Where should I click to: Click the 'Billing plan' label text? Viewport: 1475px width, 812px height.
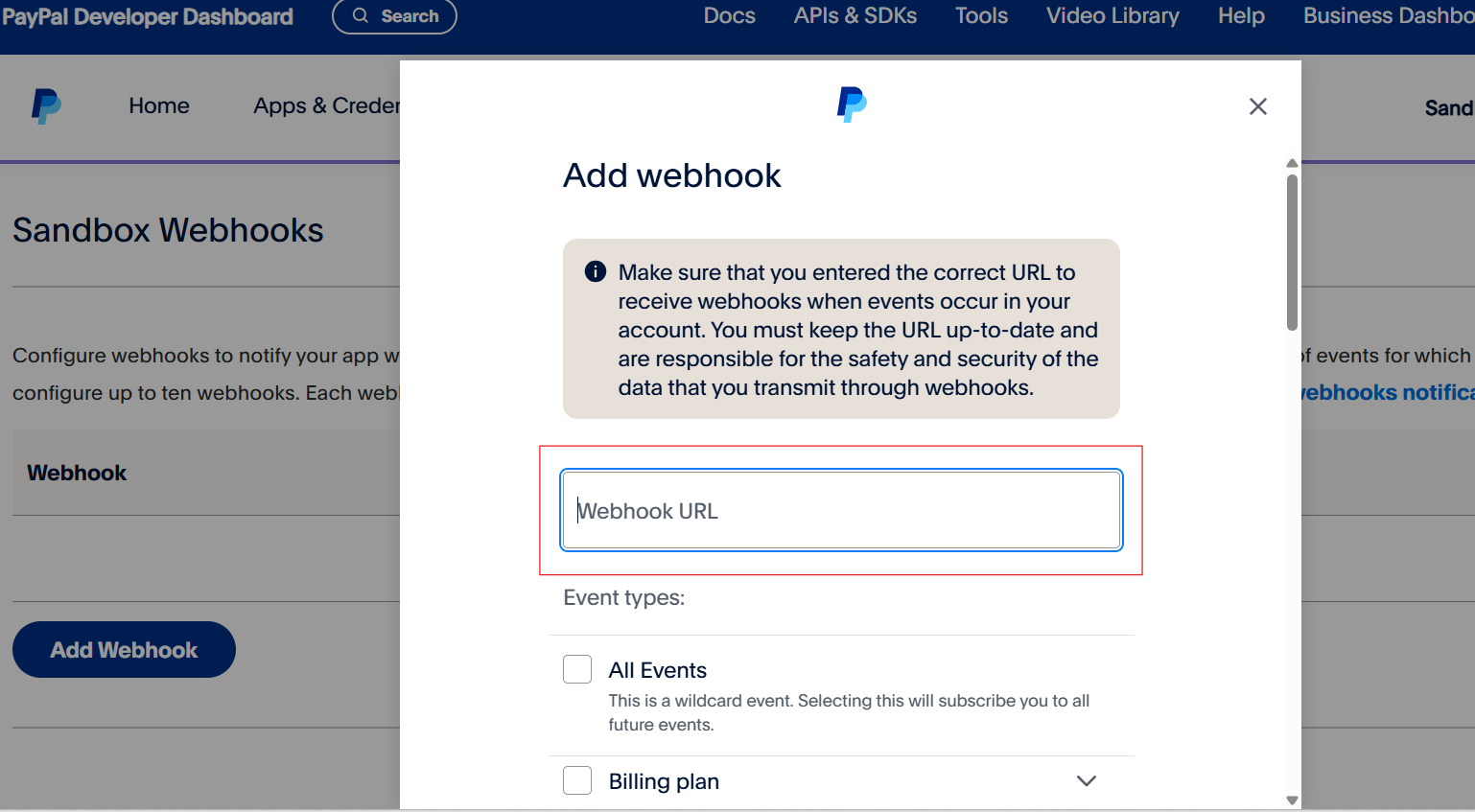[664, 781]
